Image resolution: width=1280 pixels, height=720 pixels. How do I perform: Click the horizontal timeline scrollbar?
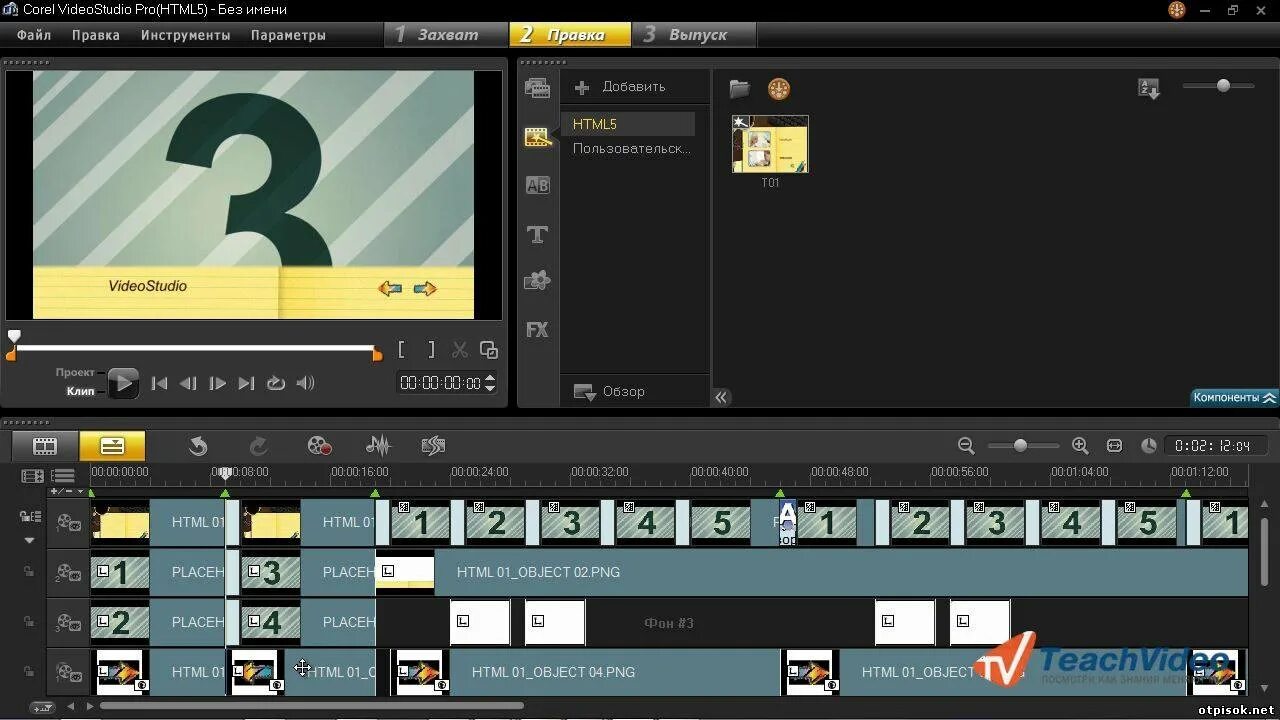click(x=312, y=706)
